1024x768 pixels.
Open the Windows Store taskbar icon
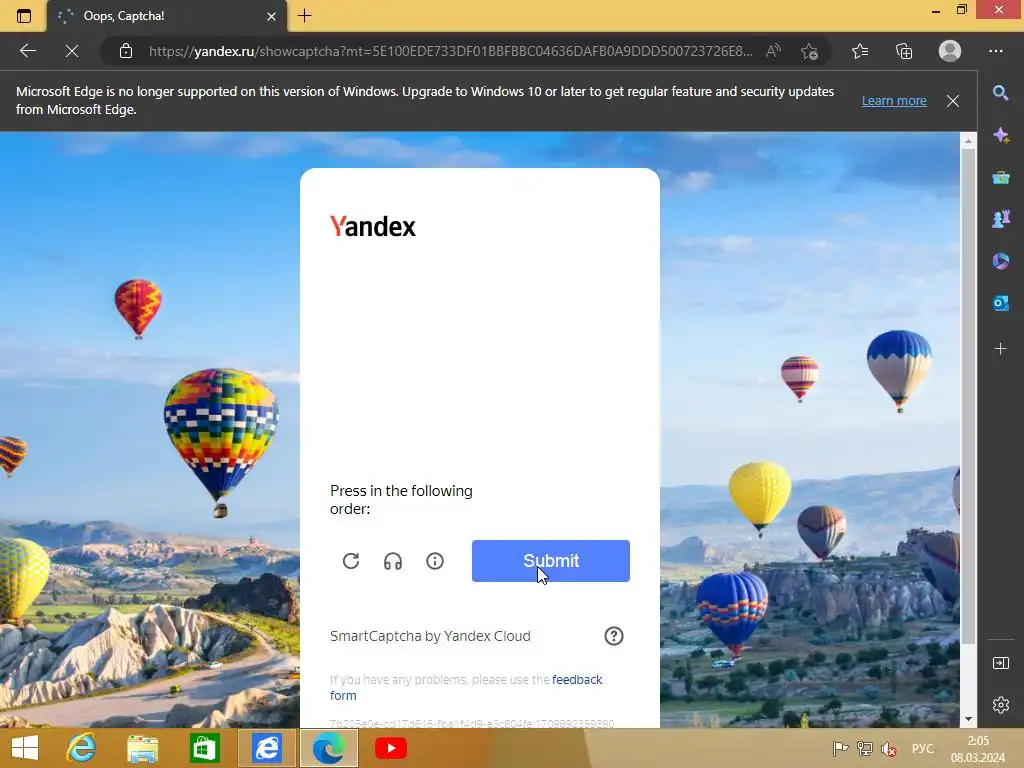pyautogui.click(x=204, y=748)
